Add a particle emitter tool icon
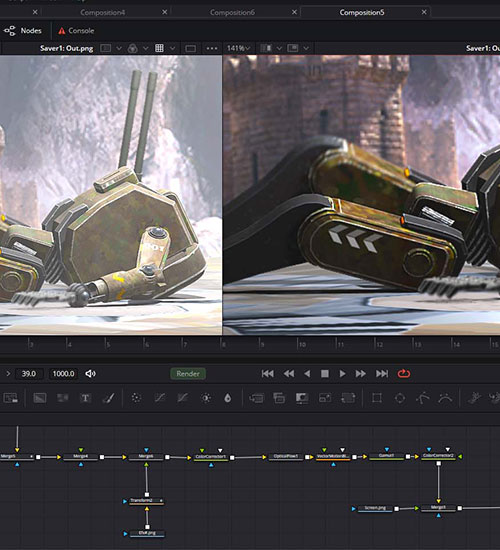Screen dimensions: 500x550 pos(136,398)
